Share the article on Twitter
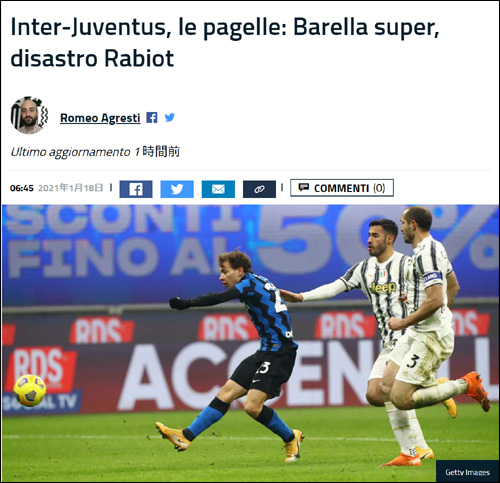 point(177,189)
